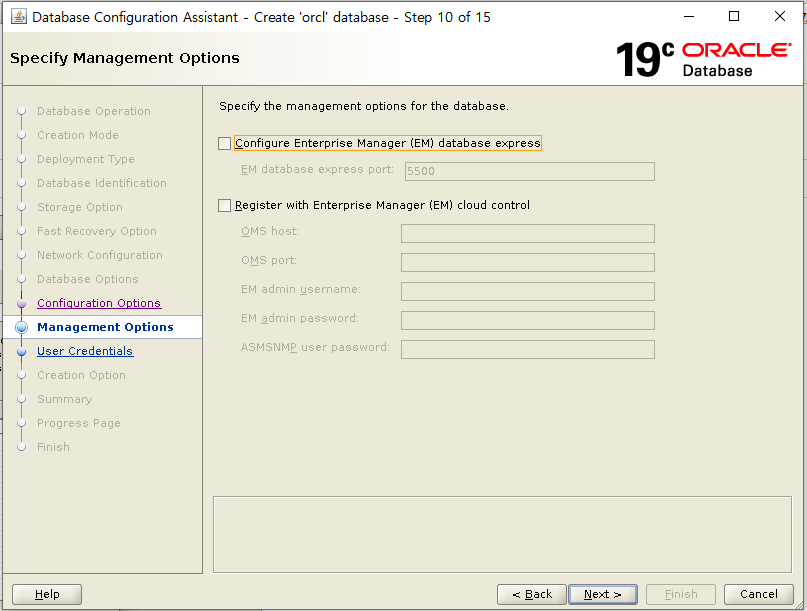The image size is (807, 611).
Task: Click the EM admin password field
Action: pos(528,320)
